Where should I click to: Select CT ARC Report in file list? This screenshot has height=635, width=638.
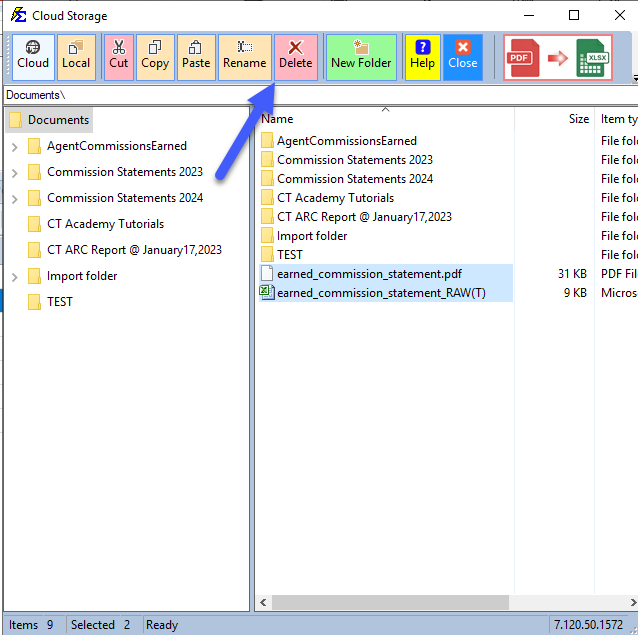(364, 217)
